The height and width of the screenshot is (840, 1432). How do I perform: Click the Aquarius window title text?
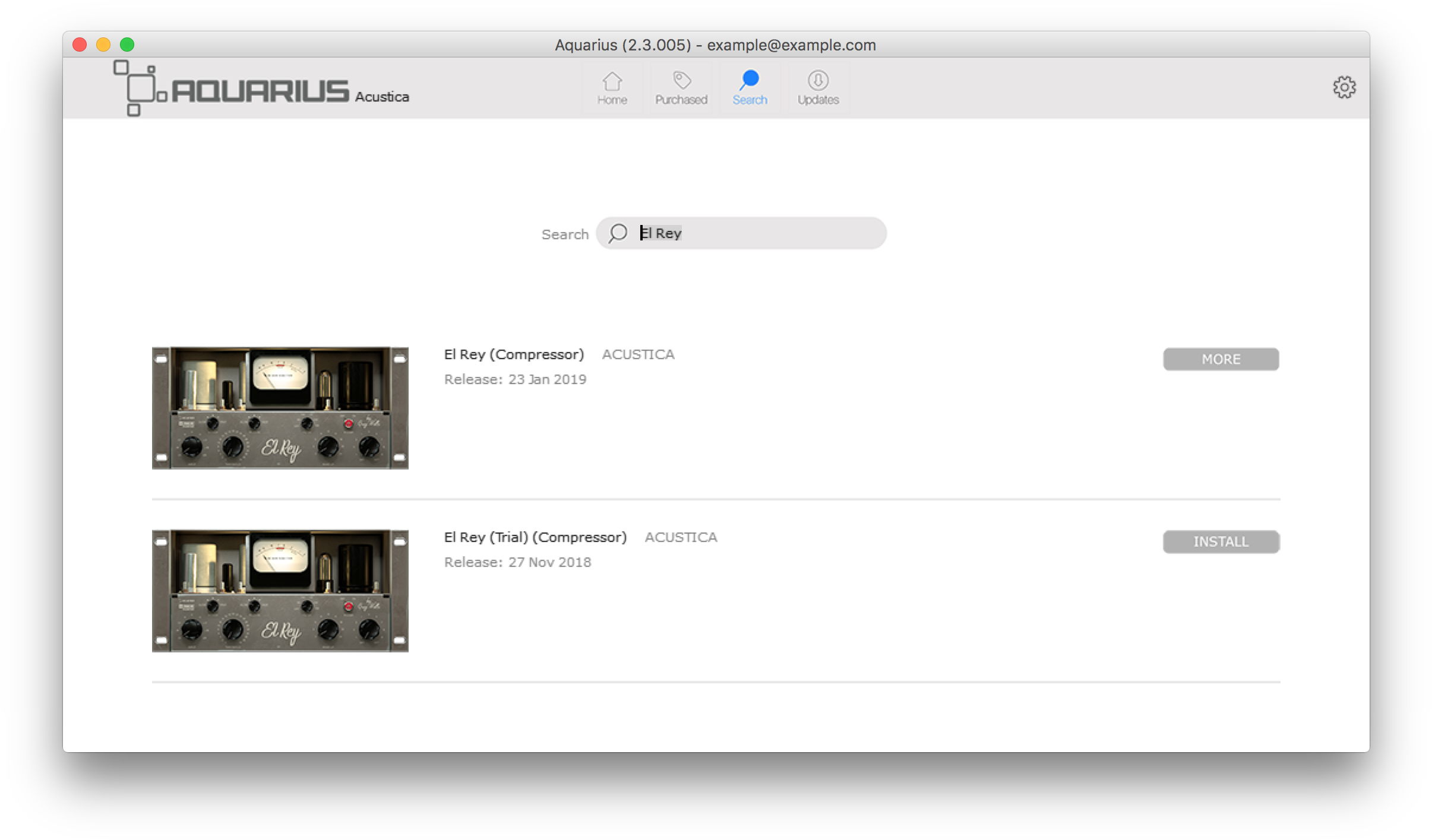pos(715,45)
